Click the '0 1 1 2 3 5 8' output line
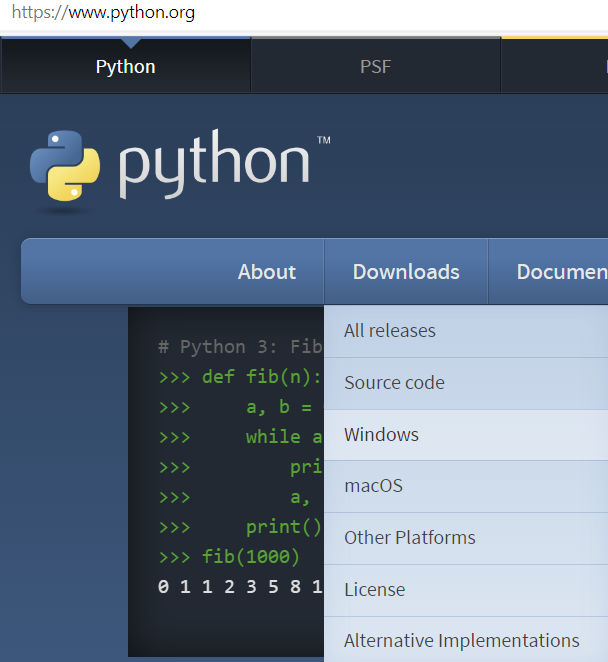 click(241, 586)
